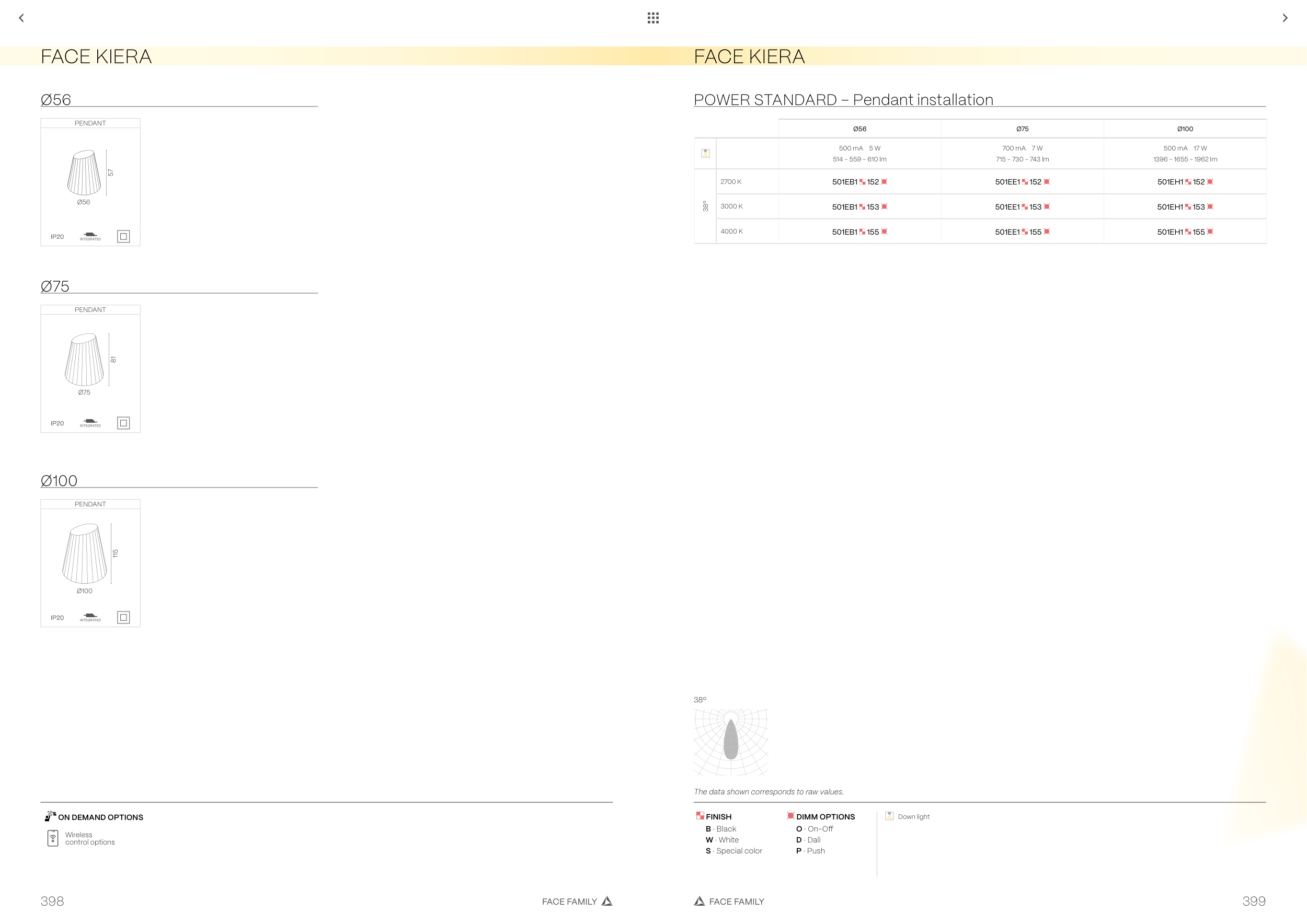This screenshot has width=1307, height=924.
Task: Click the class II square symbol under Ø56
Action: click(x=123, y=236)
